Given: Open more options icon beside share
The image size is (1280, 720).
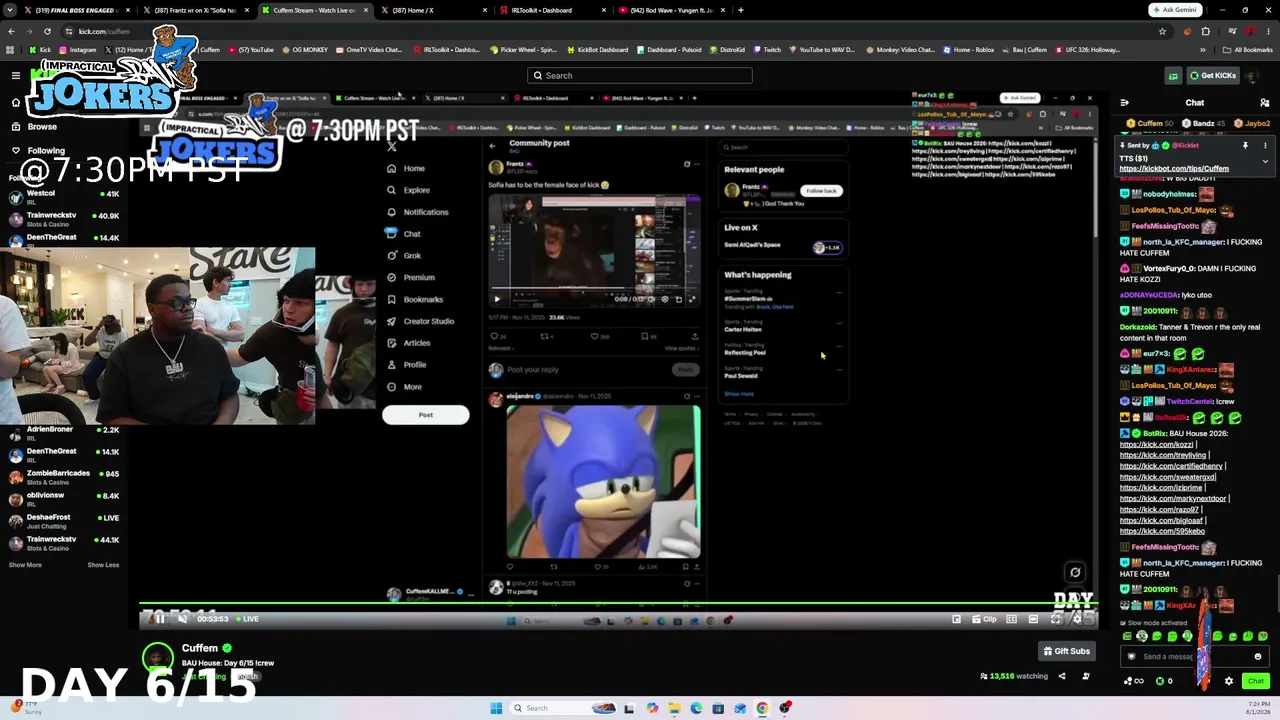Looking at the screenshot, I should [x=1086, y=676].
